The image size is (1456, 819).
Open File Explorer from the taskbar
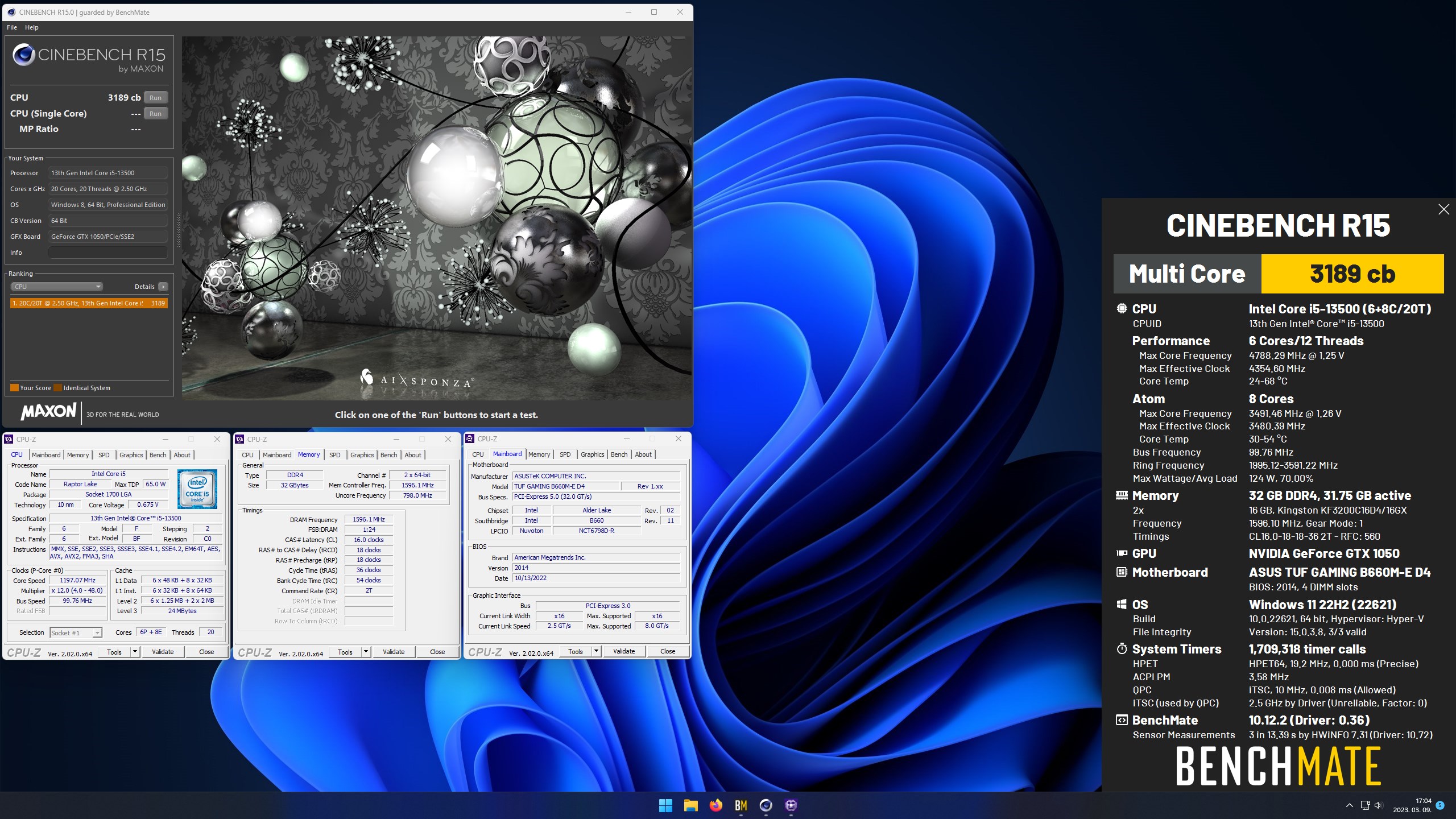point(690,805)
